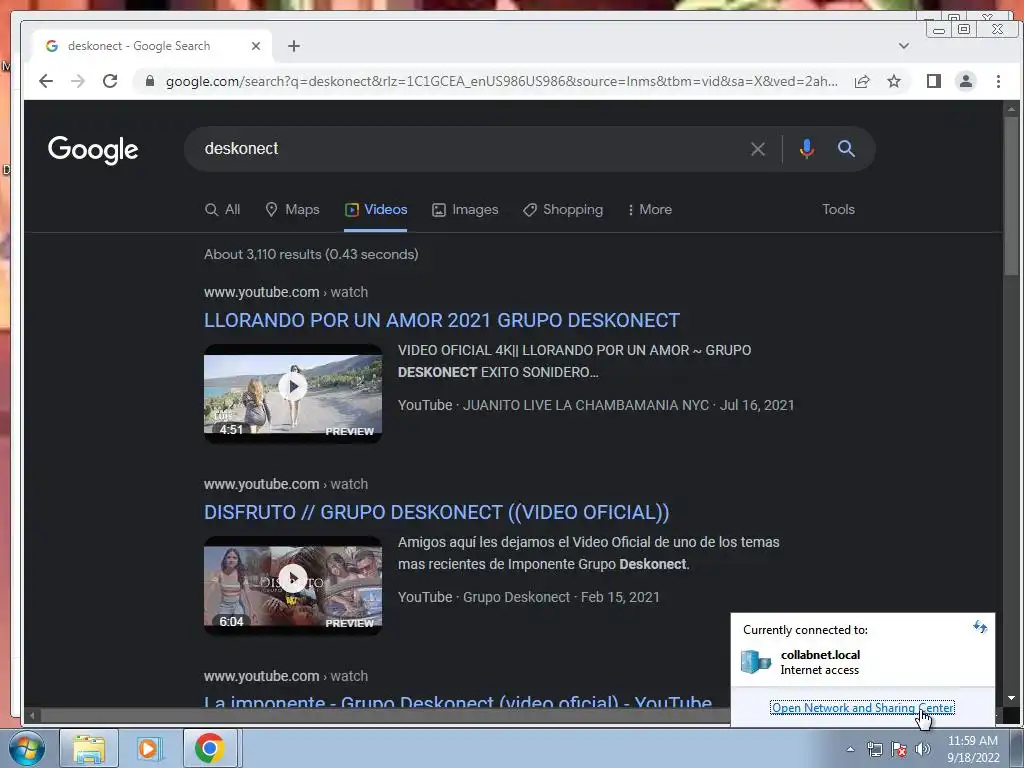The width and height of the screenshot is (1024, 768).
Task: Open the Chrome three-dot menu
Action: tap(998, 81)
